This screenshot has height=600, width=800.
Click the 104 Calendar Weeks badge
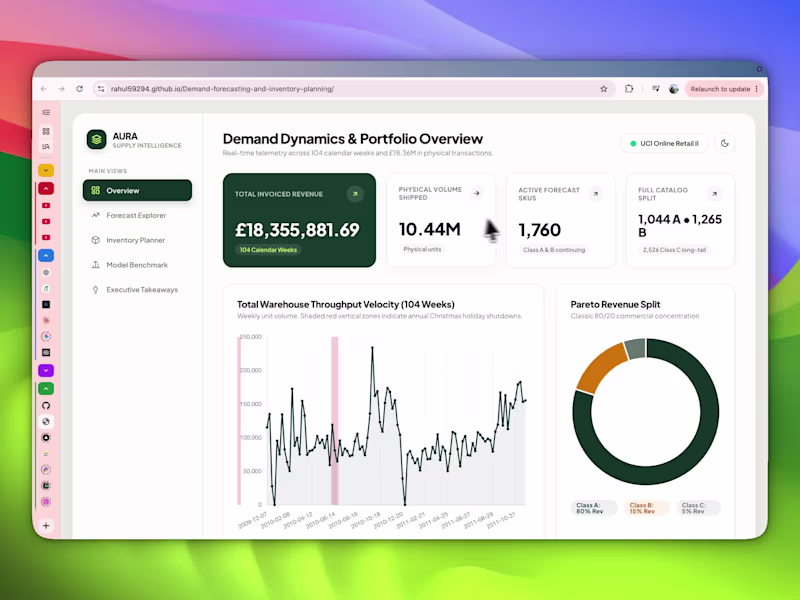click(x=268, y=249)
